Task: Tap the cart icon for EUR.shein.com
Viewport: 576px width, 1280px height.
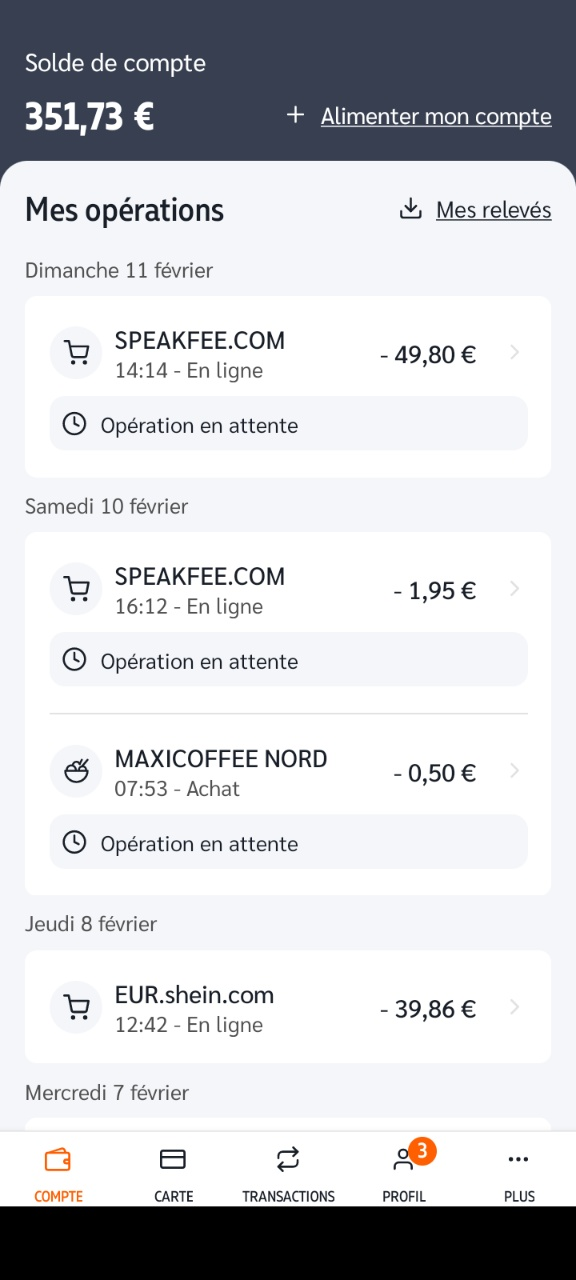Action: click(x=76, y=1007)
